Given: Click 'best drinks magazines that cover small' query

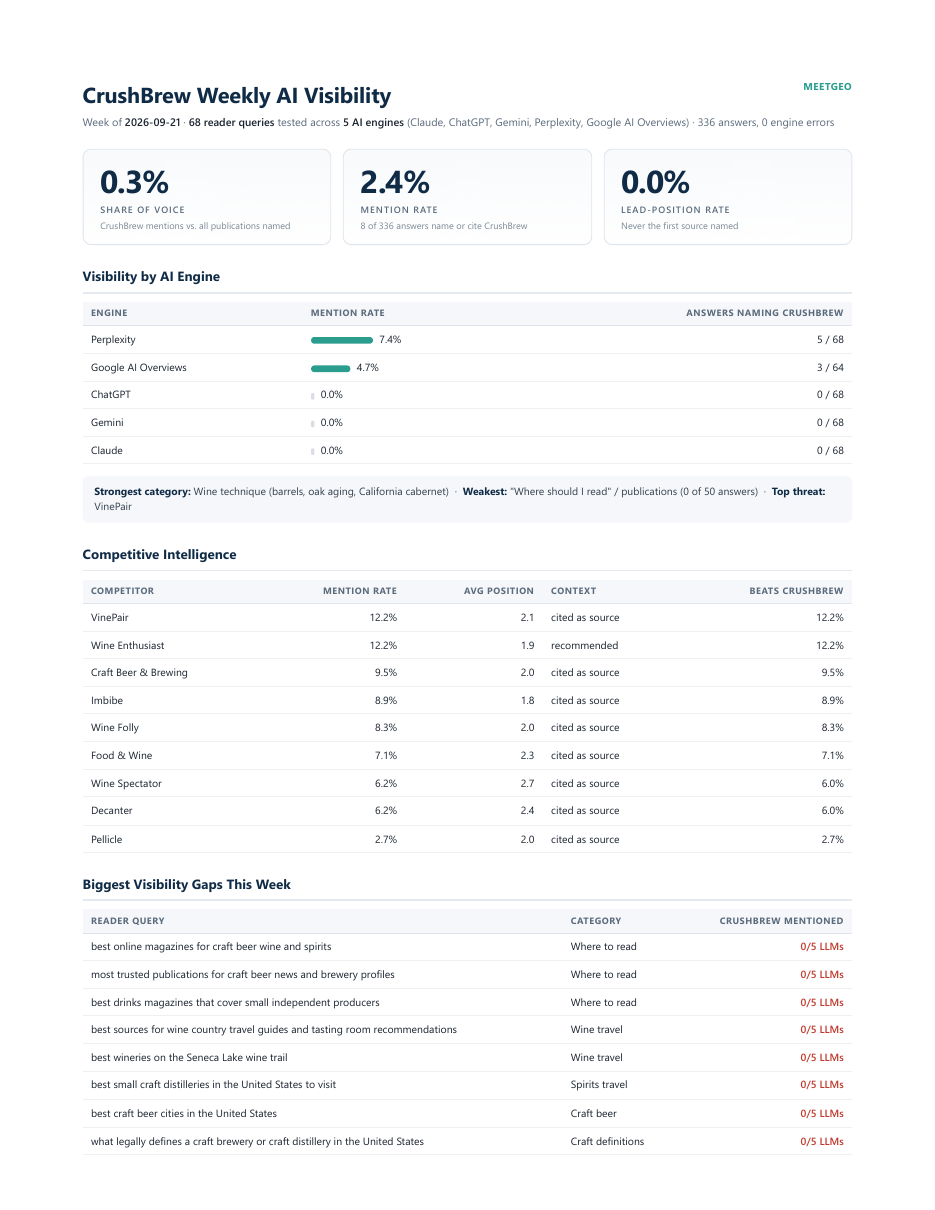Looking at the screenshot, I should (x=235, y=1003).
